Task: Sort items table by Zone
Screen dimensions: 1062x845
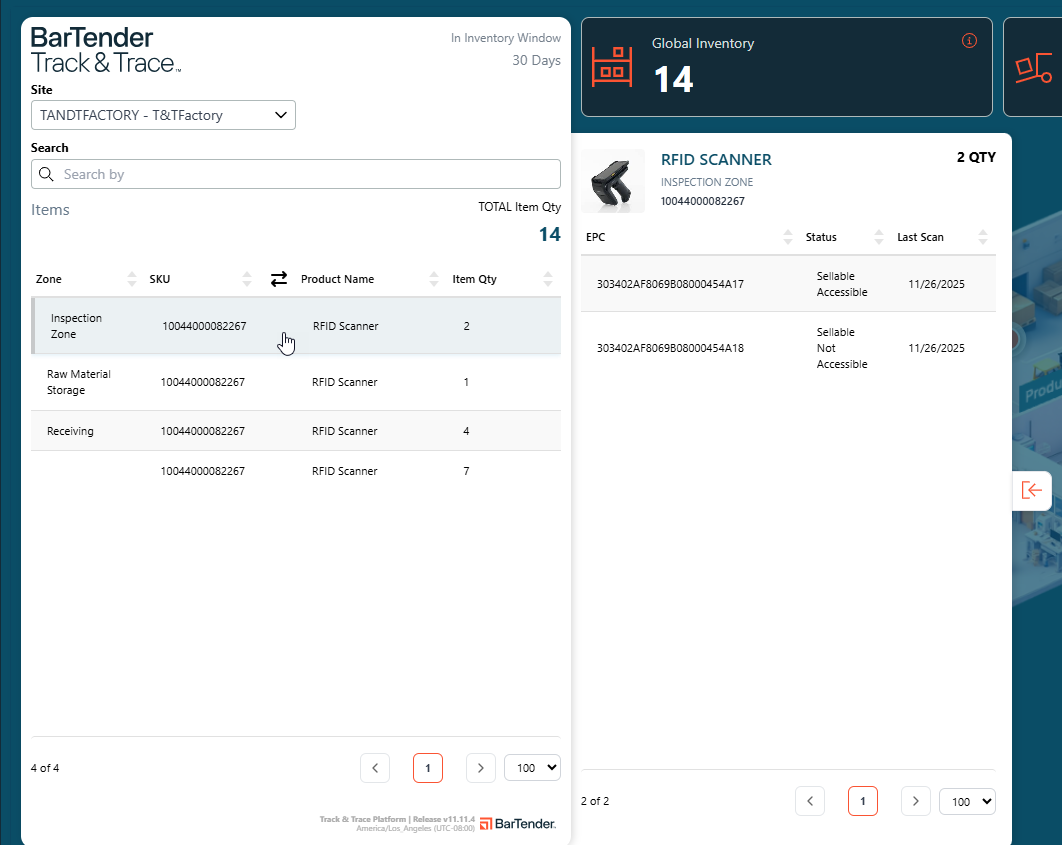Action: tap(132, 279)
